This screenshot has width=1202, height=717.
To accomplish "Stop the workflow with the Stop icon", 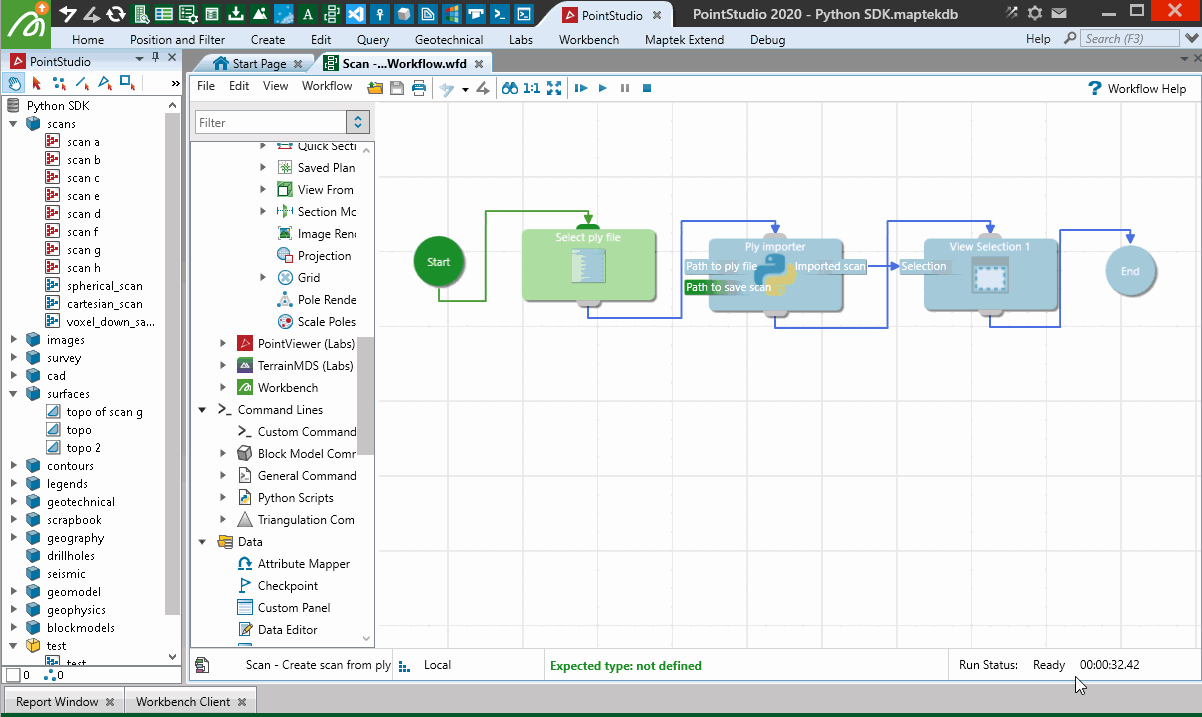I will (x=647, y=88).
